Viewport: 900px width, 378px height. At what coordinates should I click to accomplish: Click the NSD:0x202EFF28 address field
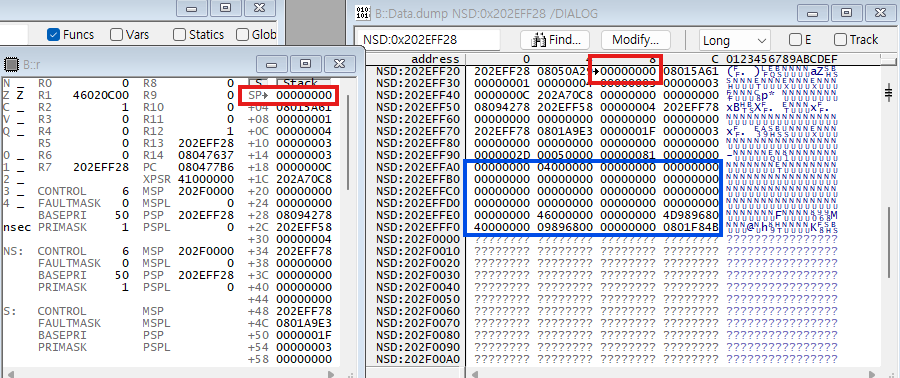428,40
